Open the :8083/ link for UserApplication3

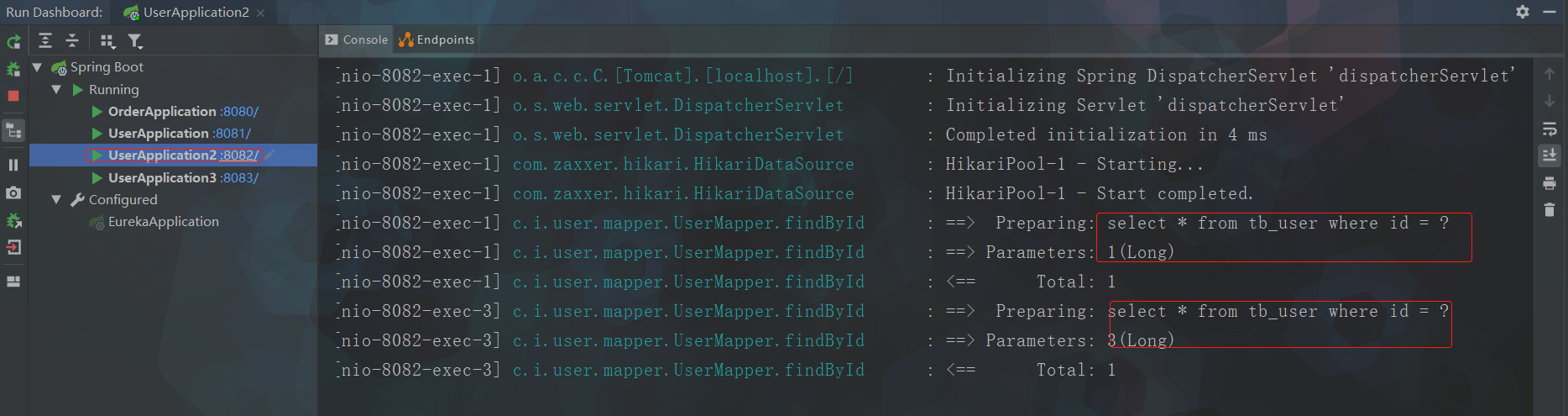[239, 178]
